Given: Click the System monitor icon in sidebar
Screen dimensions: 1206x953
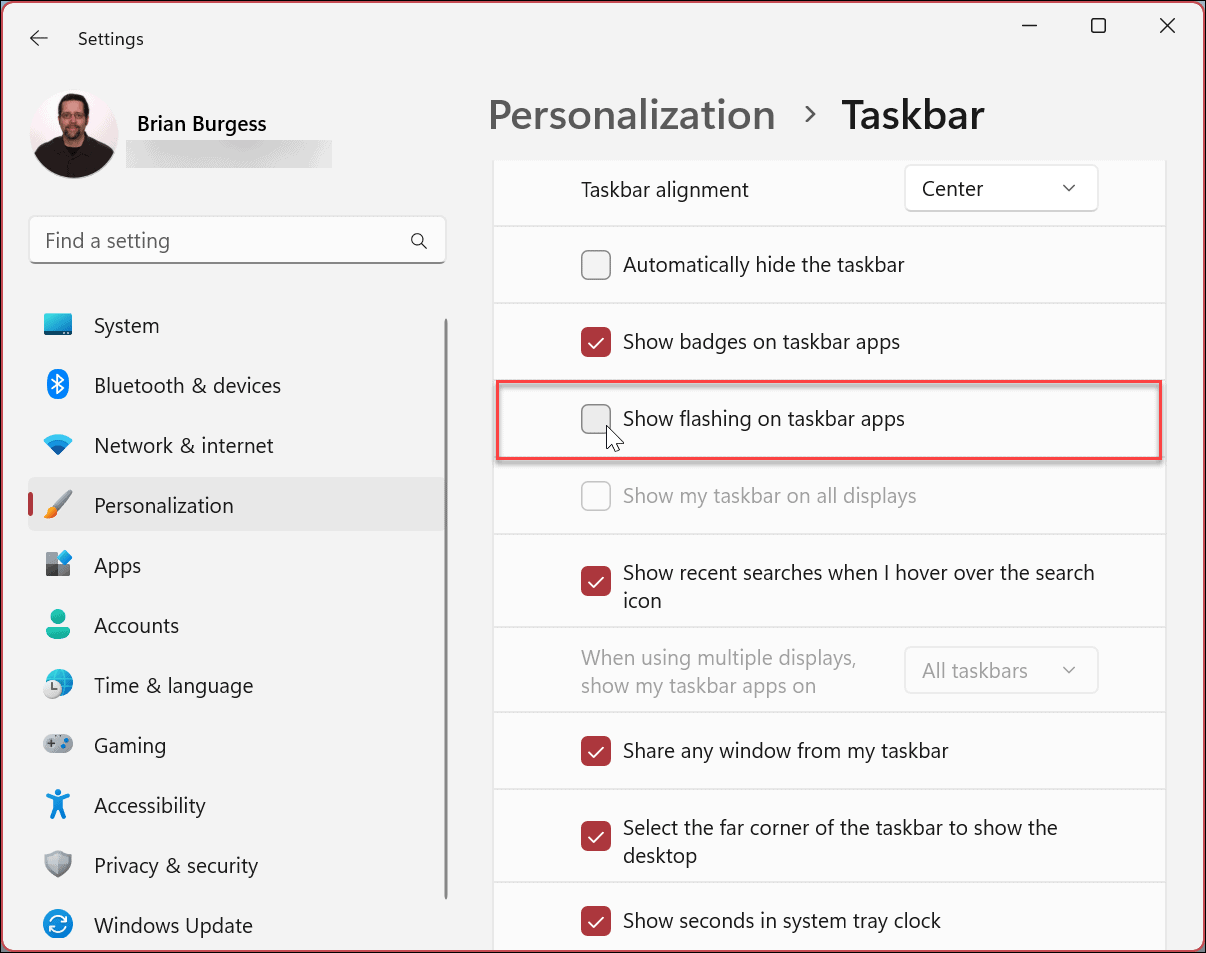Looking at the screenshot, I should [x=58, y=326].
